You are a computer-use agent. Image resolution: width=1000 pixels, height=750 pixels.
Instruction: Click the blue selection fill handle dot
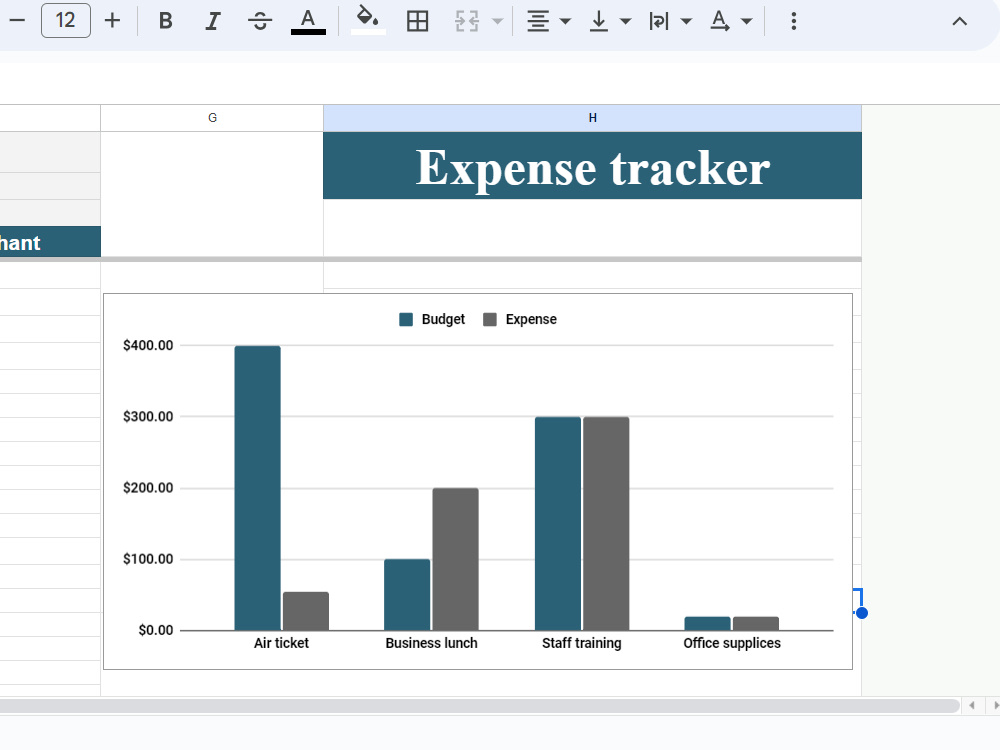point(862,613)
